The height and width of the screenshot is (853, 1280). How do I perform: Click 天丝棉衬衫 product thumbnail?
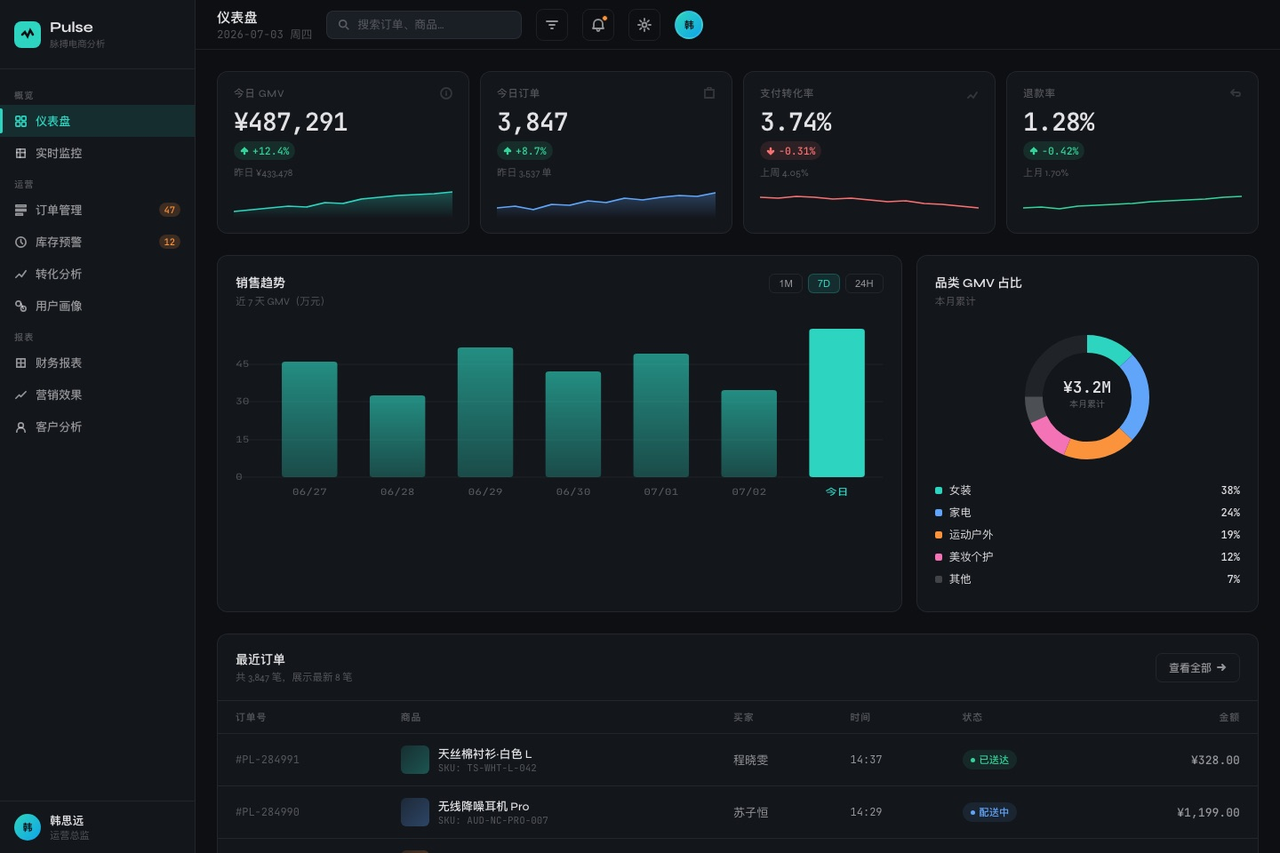pos(415,760)
